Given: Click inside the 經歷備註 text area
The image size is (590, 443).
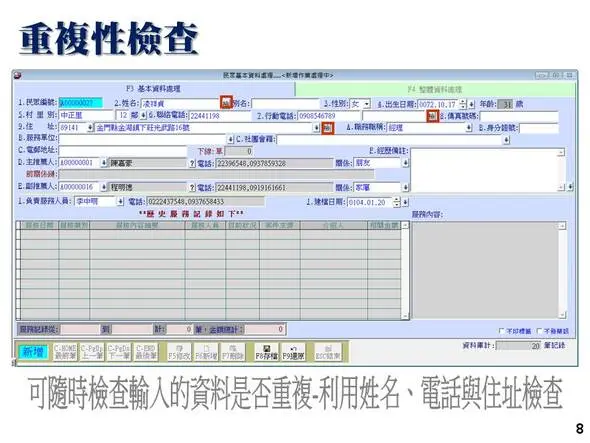Looking at the screenshot, I should point(484,170).
